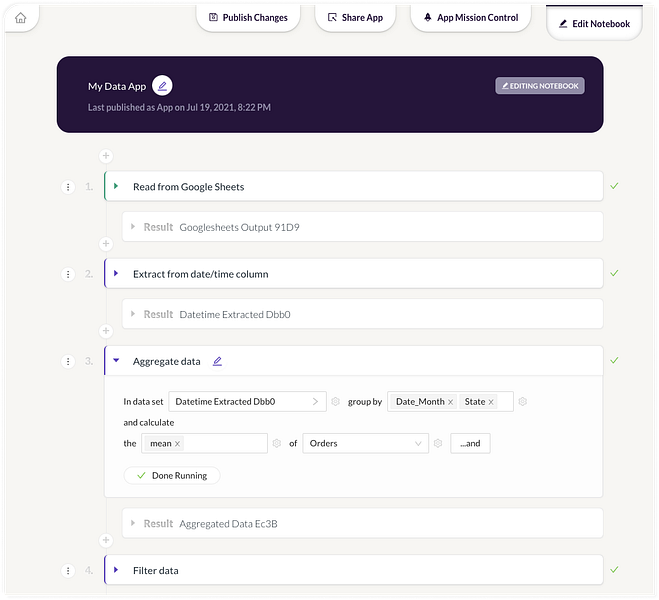This screenshot has height=600, width=659.
Task: Open App Mission Control
Action: [x=471, y=18]
